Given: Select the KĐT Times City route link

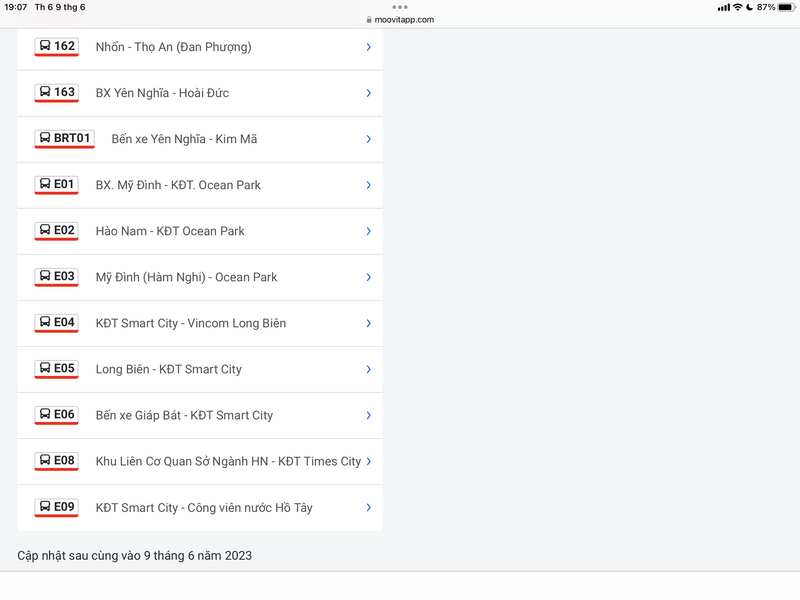Looking at the screenshot, I should tap(228, 461).
